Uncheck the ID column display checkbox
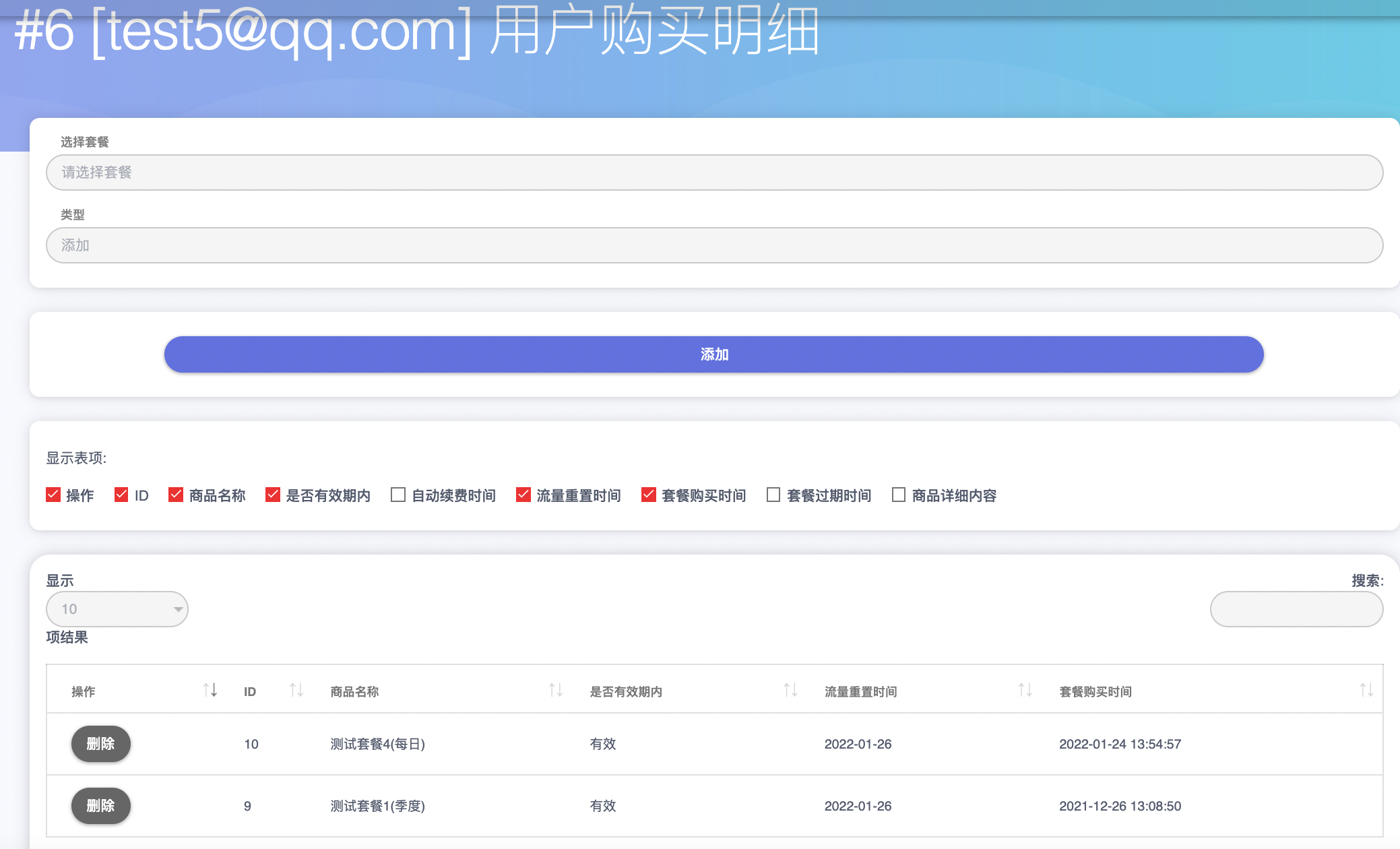Screen dimensions: 1400x849 121,495
